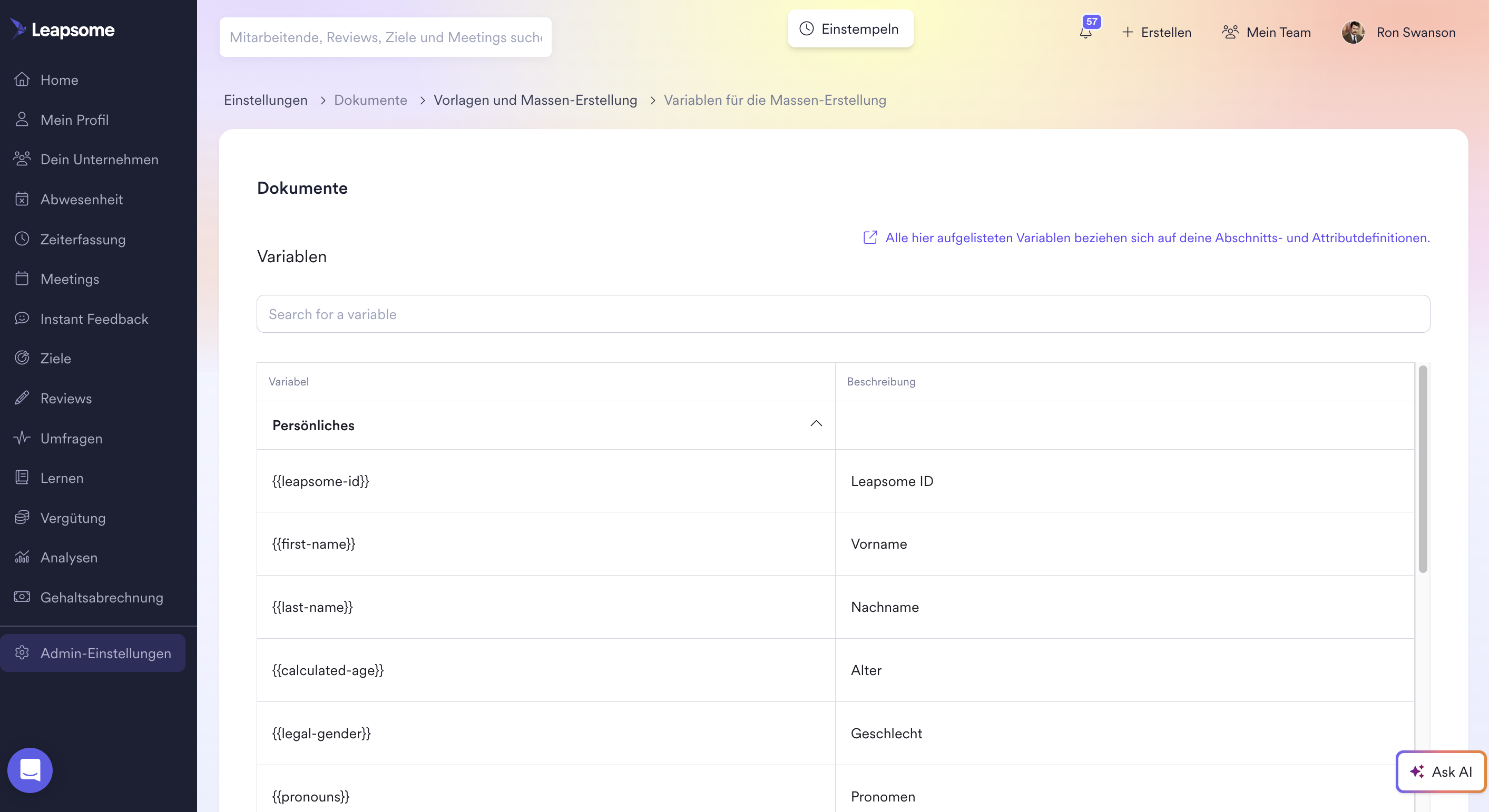1489x812 pixels.
Task: Open the Ask AI assistant
Action: tap(1441, 771)
